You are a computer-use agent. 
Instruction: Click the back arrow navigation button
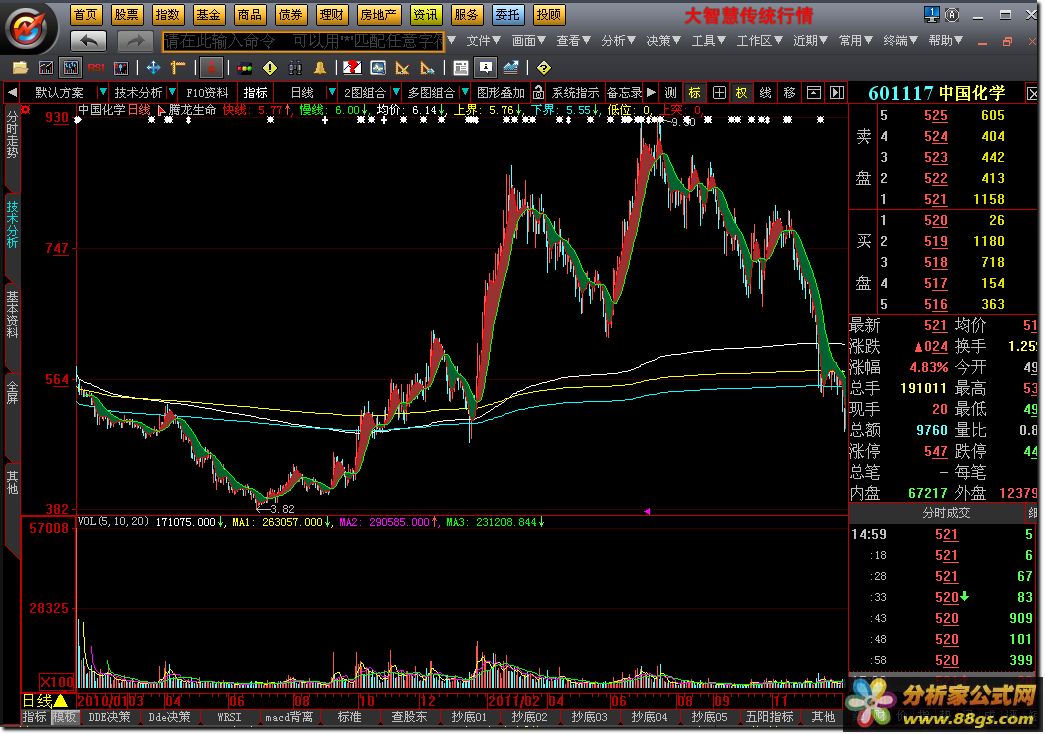[x=89, y=41]
